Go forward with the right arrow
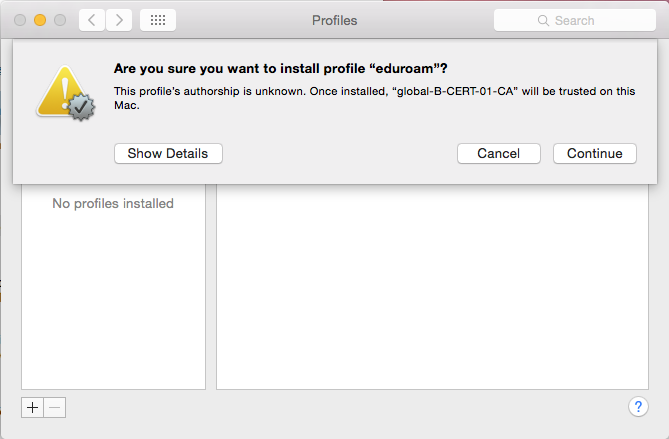The image size is (669, 439). (x=119, y=20)
